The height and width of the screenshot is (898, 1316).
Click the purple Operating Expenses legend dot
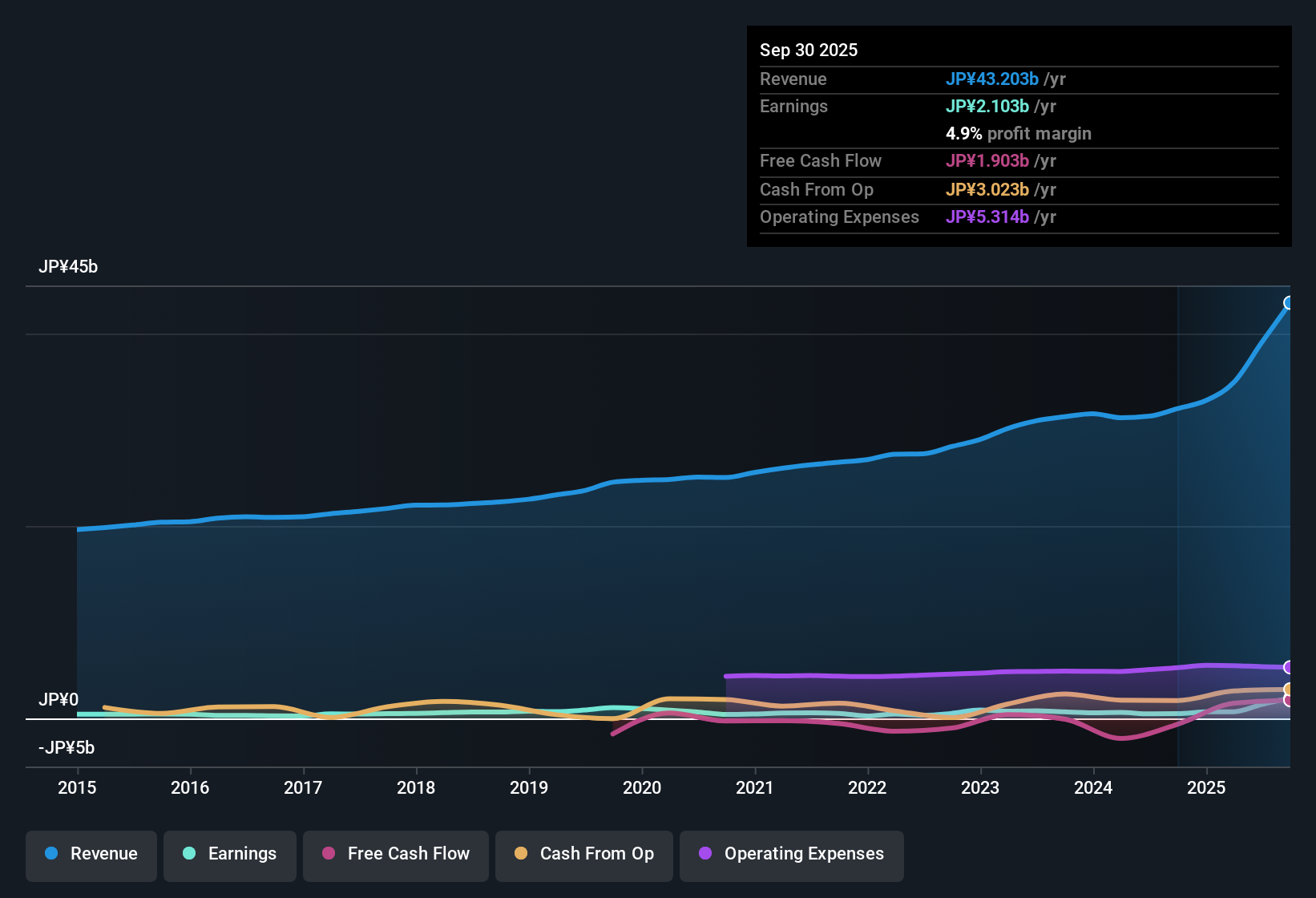tap(704, 854)
